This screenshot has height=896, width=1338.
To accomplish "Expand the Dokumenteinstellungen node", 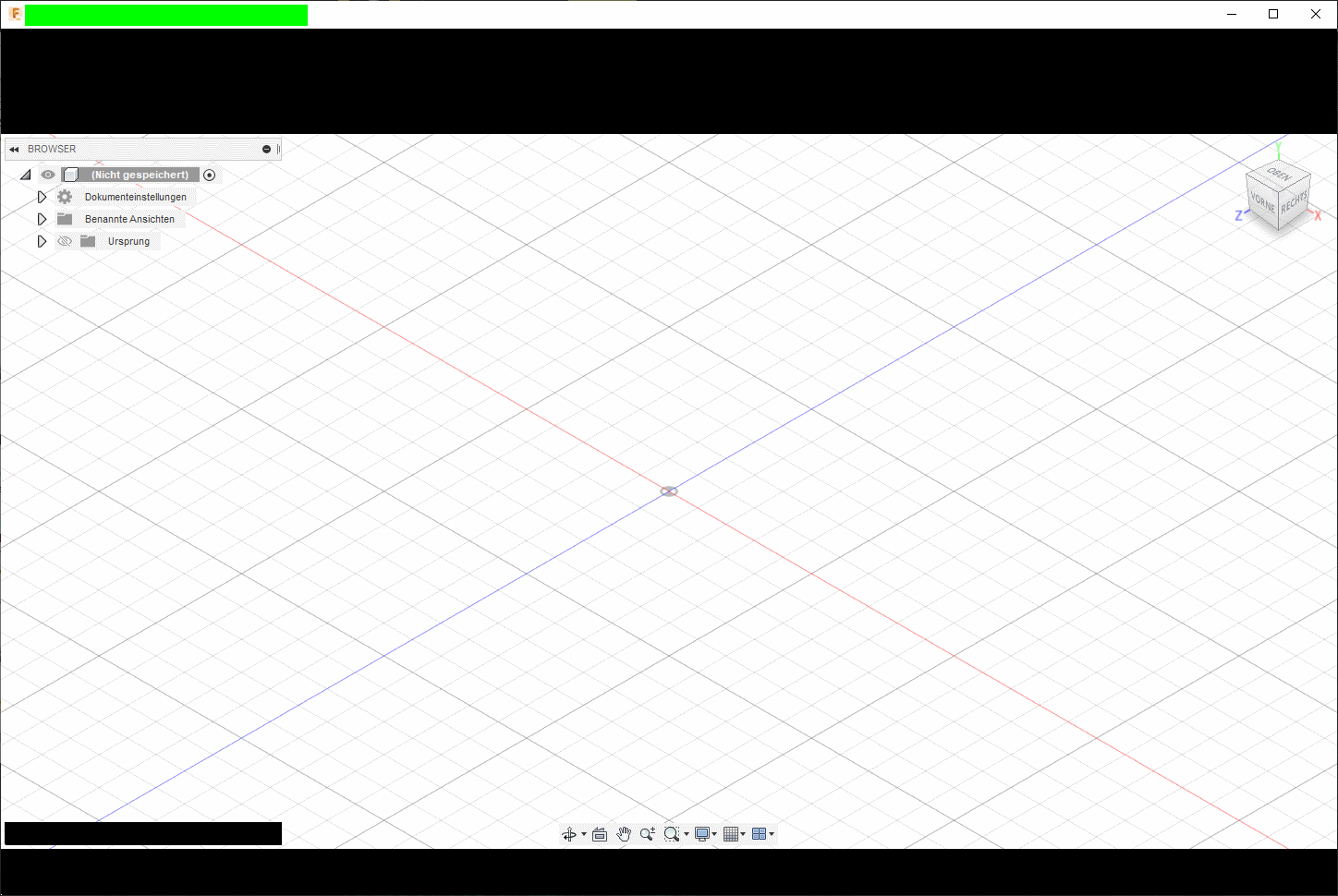I will 42,197.
